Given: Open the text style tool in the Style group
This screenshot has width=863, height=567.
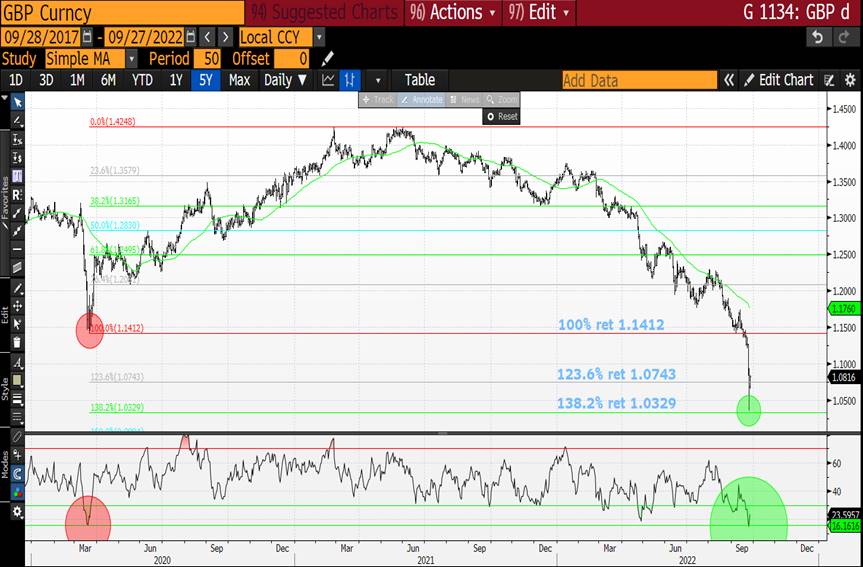Looking at the screenshot, I should [18, 363].
